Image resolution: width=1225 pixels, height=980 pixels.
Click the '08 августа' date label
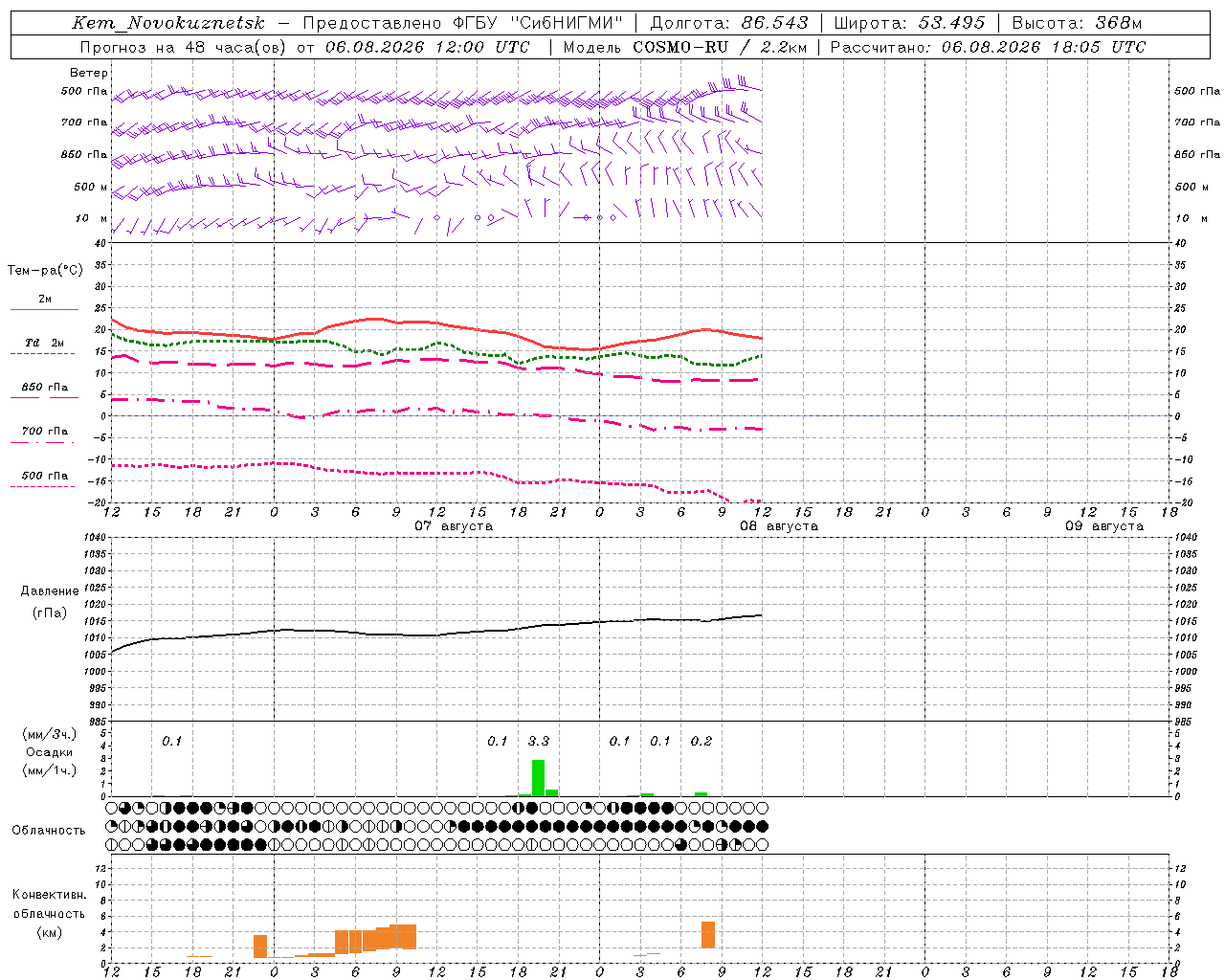tap(779, 526)
